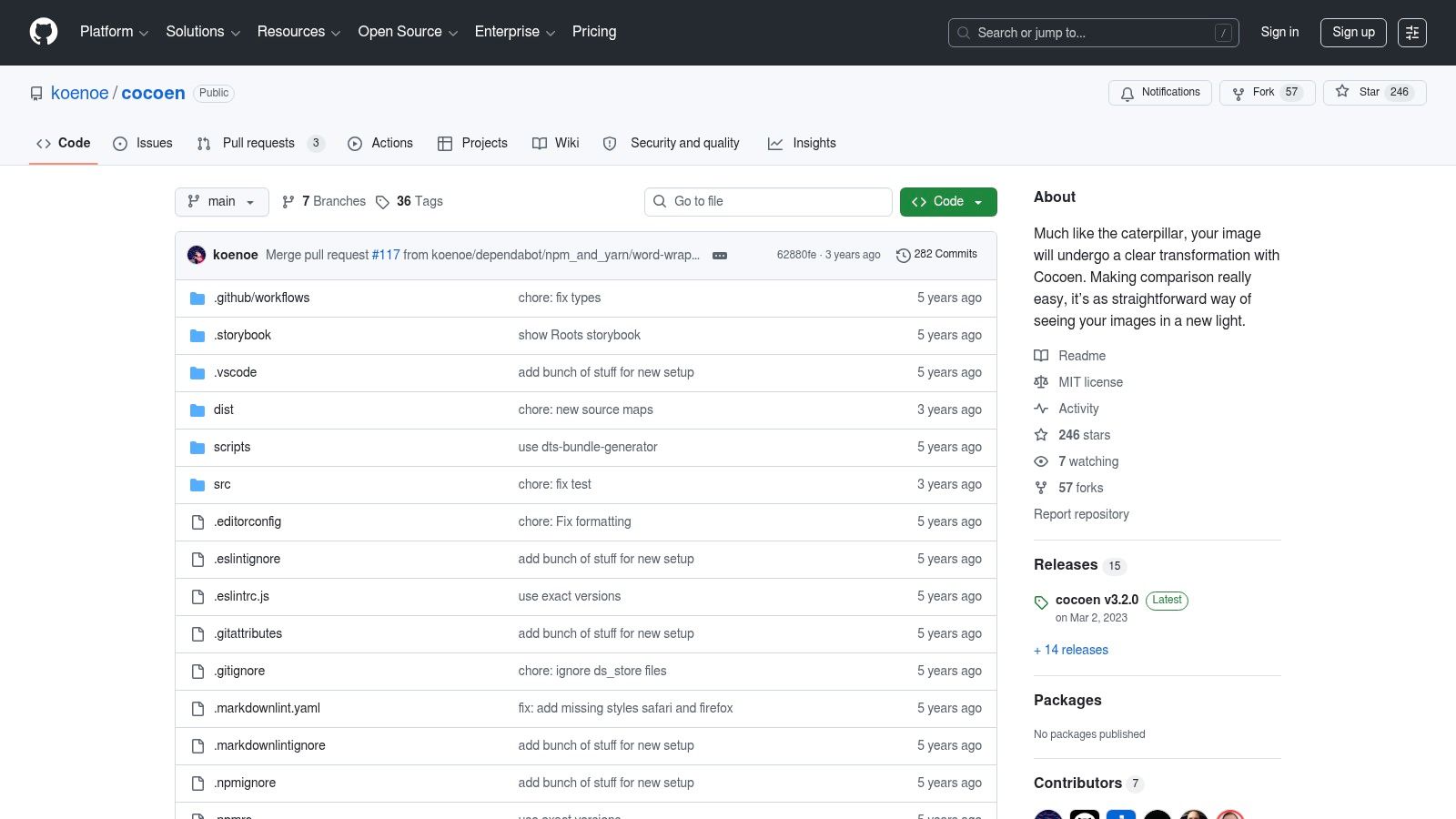
Task: Click the Sign up button
Action: click(x=1353, y=33)
